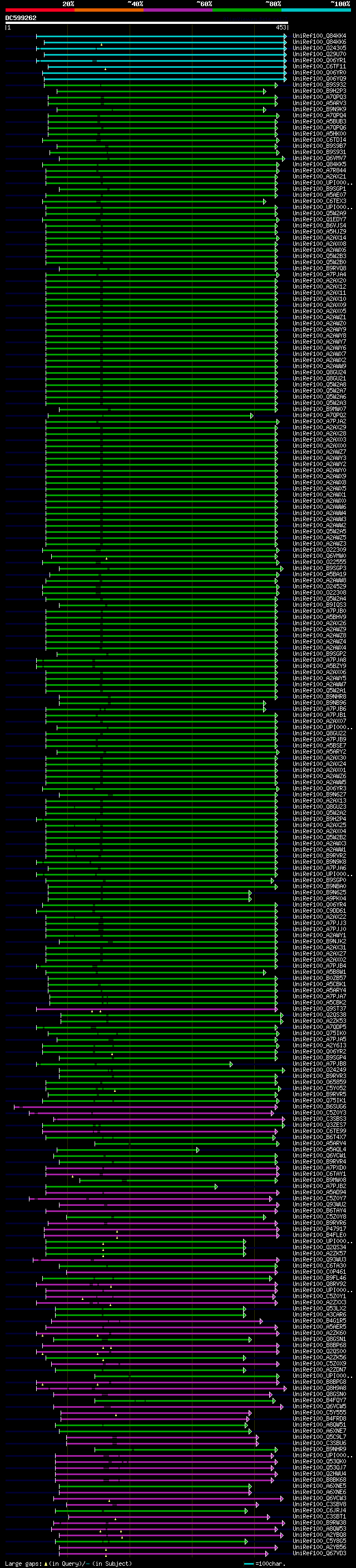Select label UniRef100_Q1EDY7
Image resolution: width=356 pixels, height=1568 pixels.
pos(319,220)
